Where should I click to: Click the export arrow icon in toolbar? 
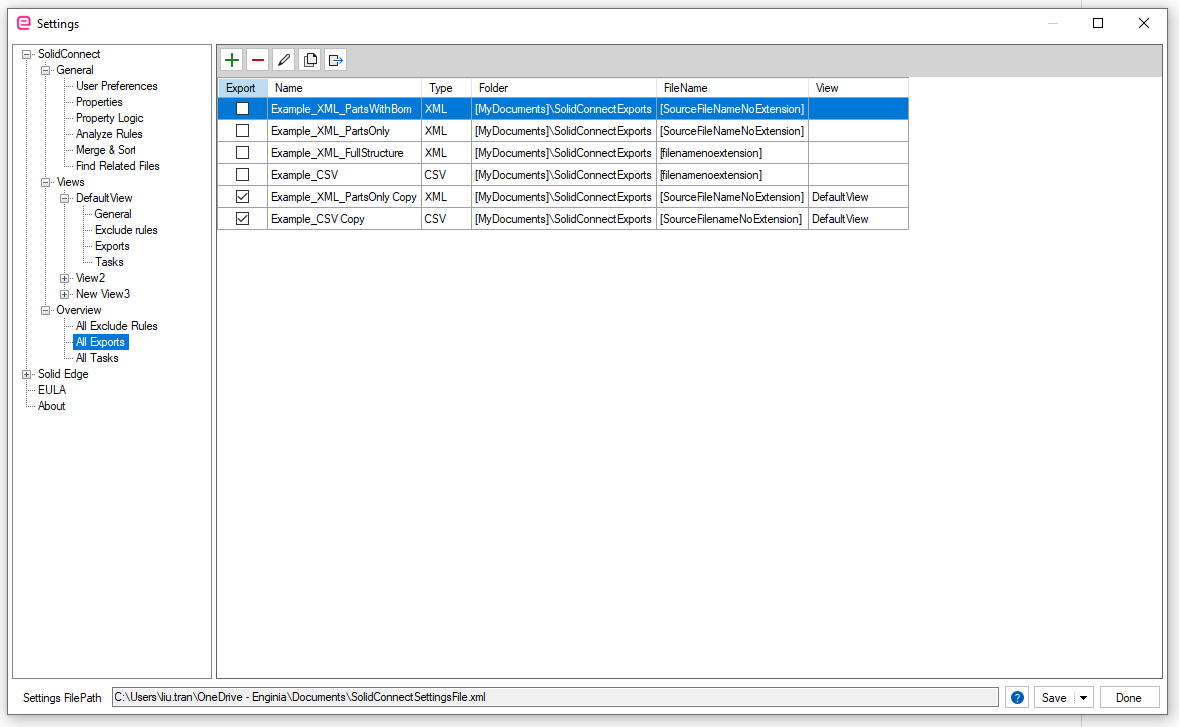coord(335,60)
